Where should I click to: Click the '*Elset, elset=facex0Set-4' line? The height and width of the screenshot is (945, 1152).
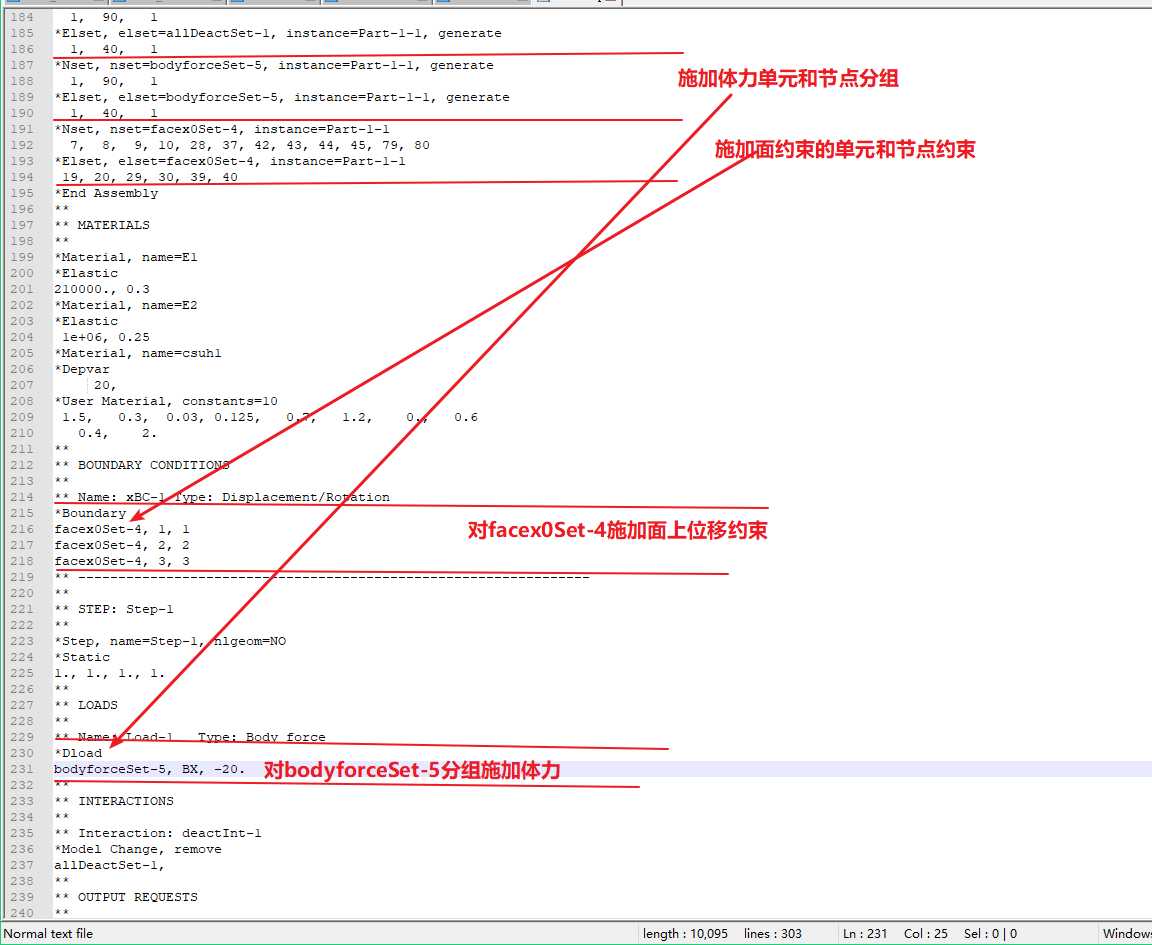click(x=229, y=161)
